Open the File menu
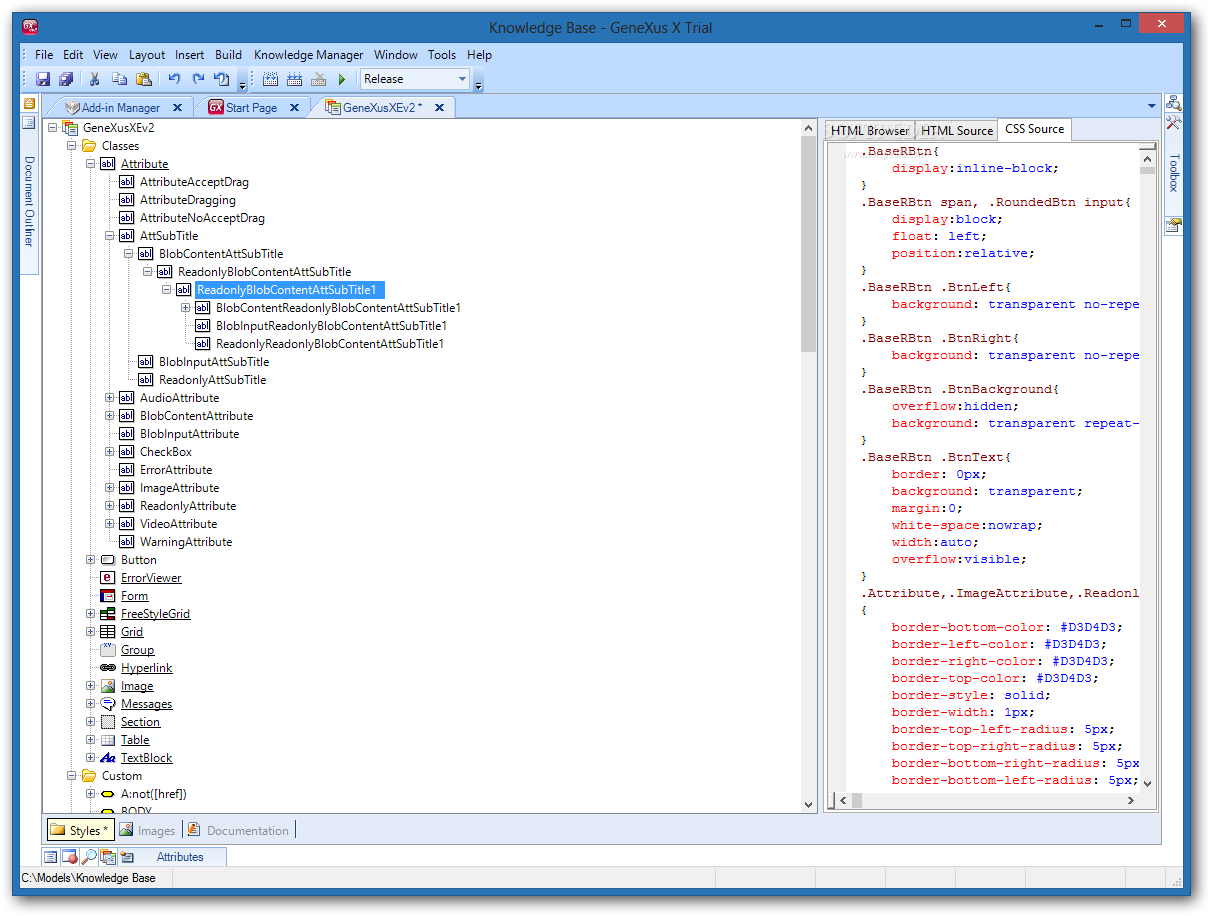The width and height of the screenshot is (1211, 916). coord(44,55)
